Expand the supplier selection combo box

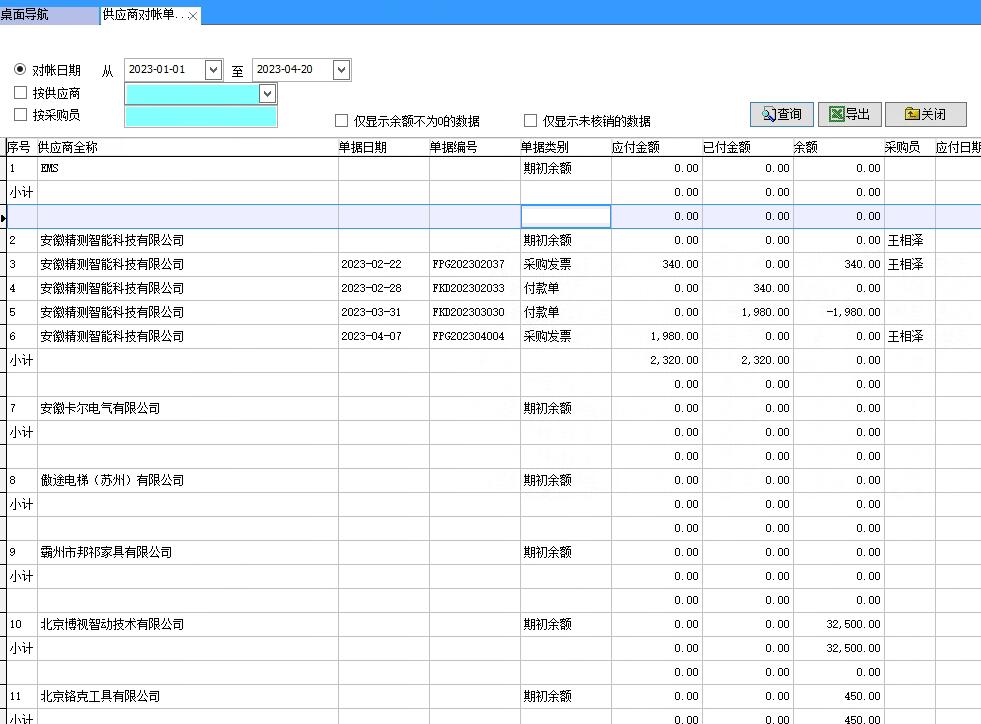pos(267,93)
